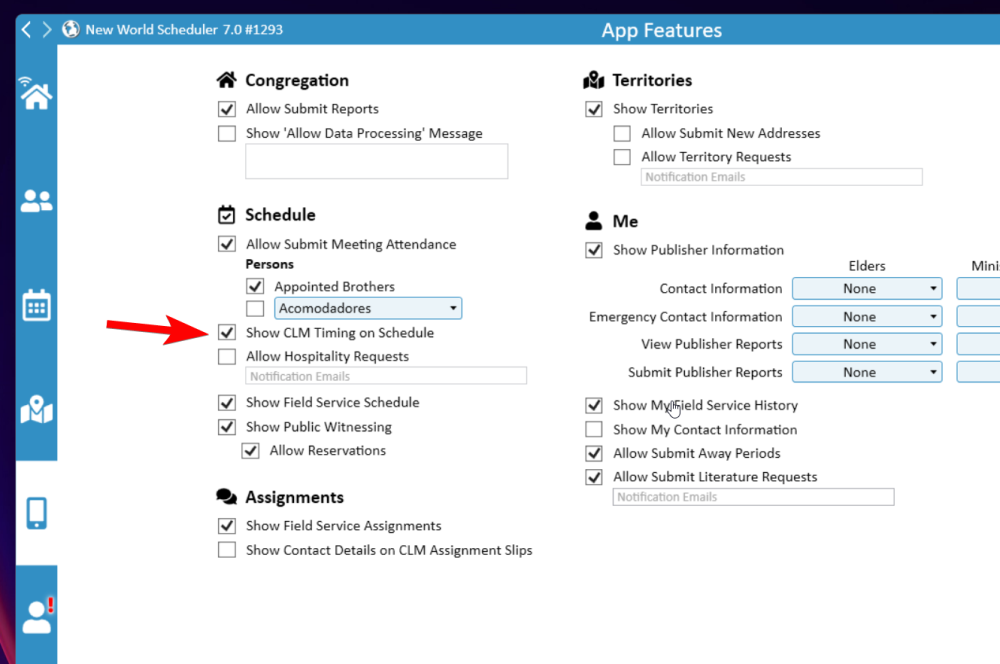The image size is (1000, 664).
Task: Expand Elders Contact Information dropdown
Action: [x=866, y=289]
